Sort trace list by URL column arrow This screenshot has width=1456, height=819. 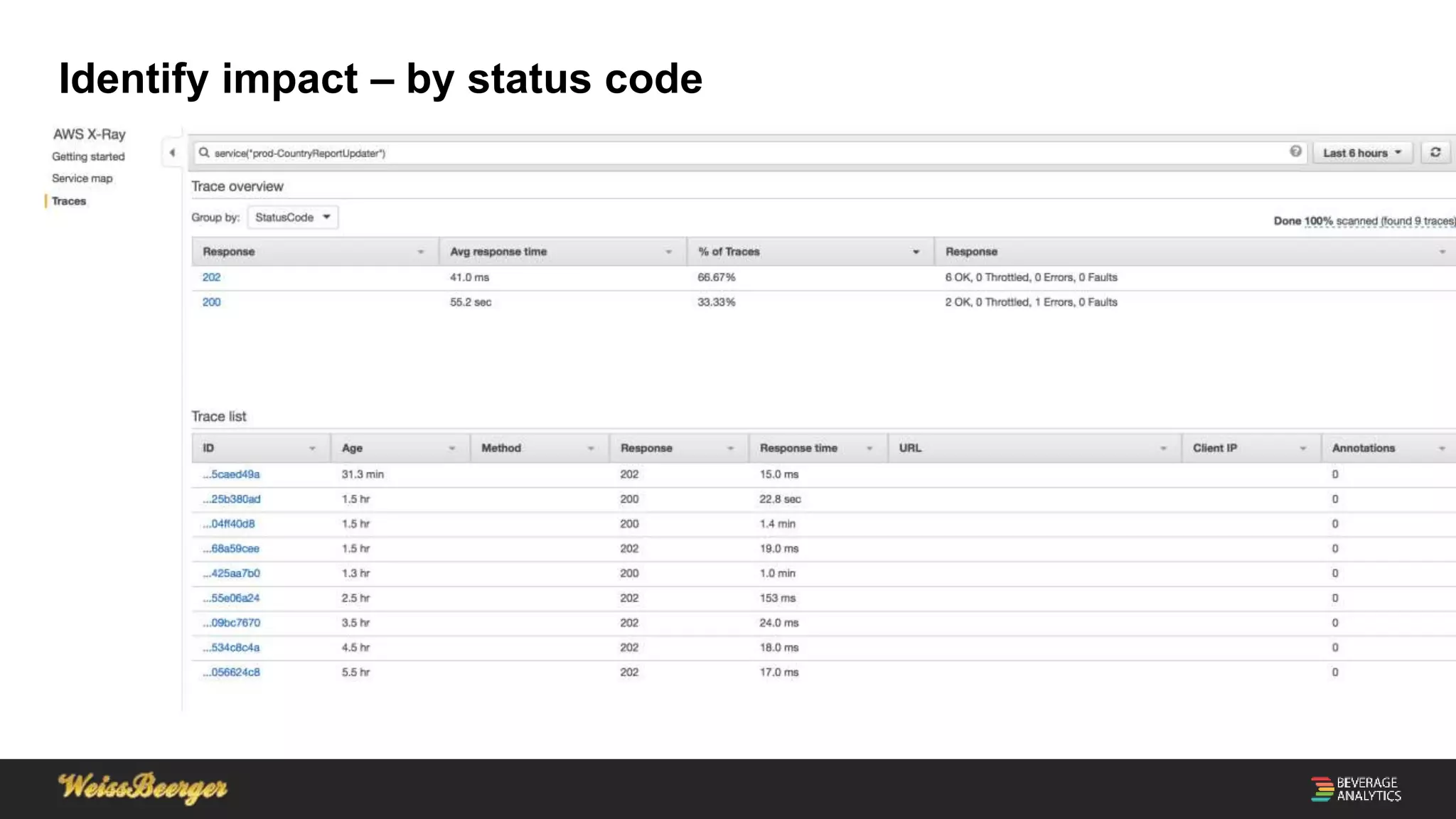[1163, 448]
